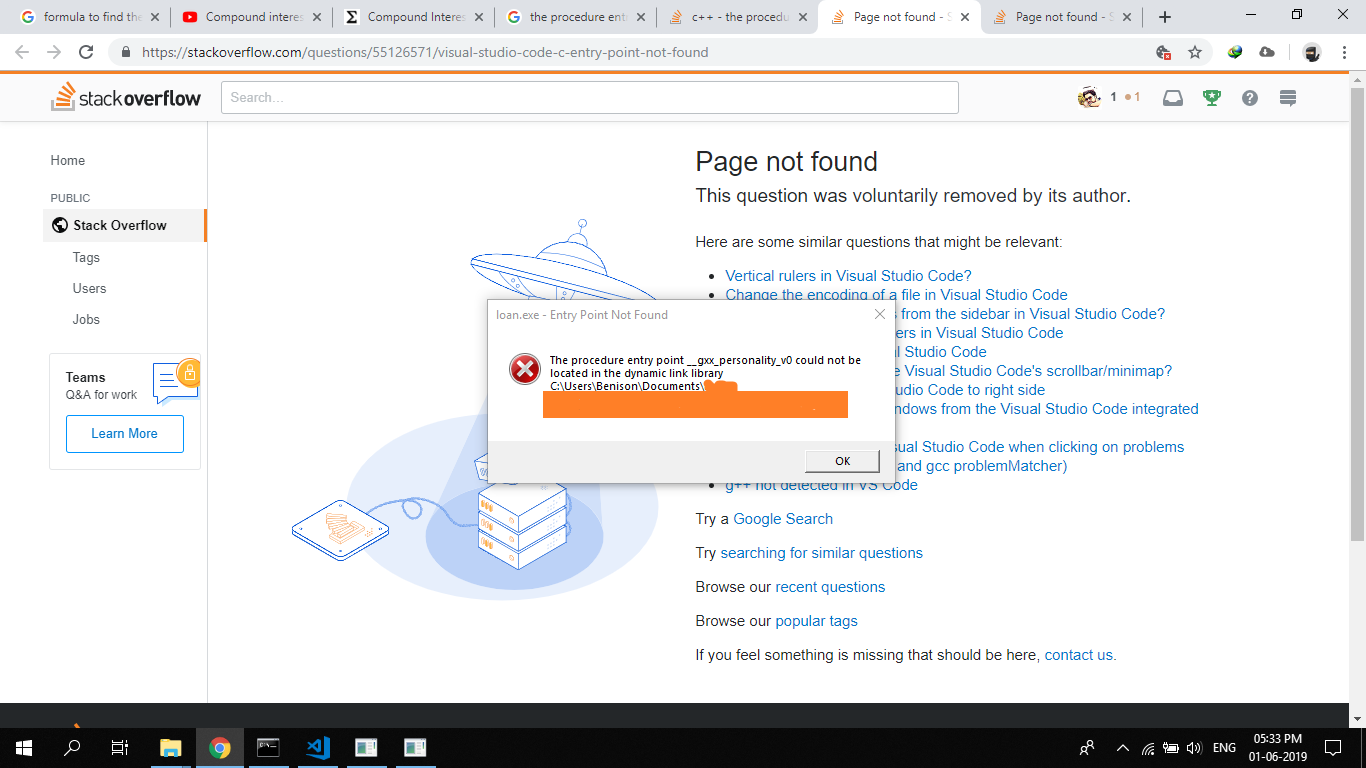Mute volume via the speaker icon

(1193, 747)
